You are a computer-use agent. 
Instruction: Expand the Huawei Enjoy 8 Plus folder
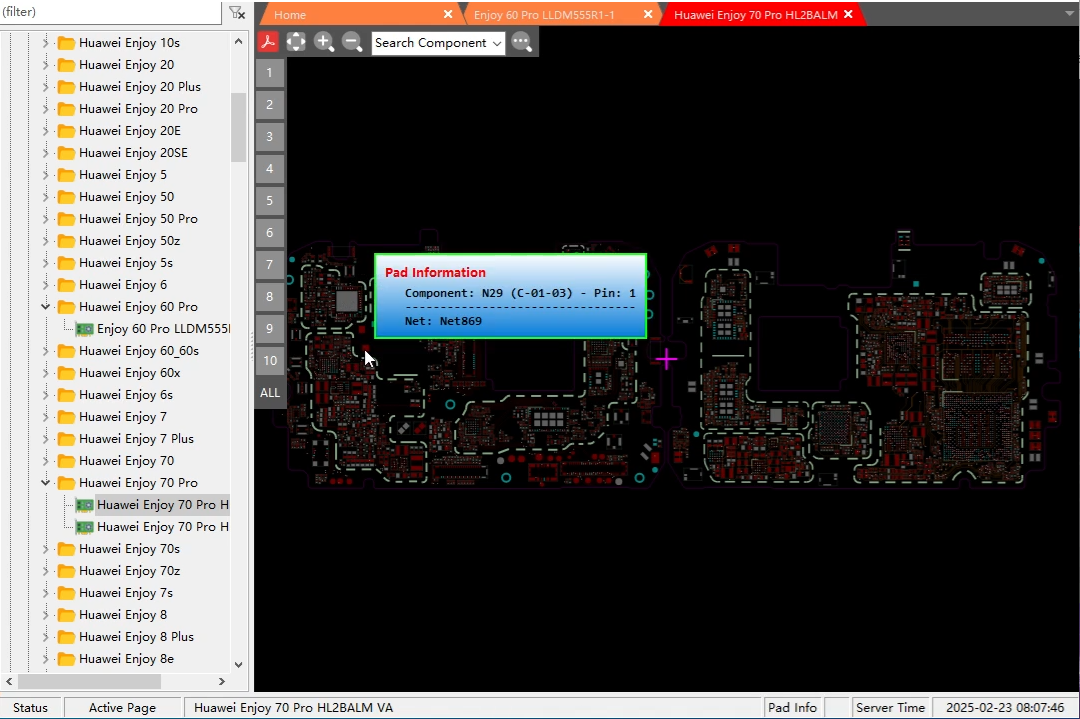[45, 637]
